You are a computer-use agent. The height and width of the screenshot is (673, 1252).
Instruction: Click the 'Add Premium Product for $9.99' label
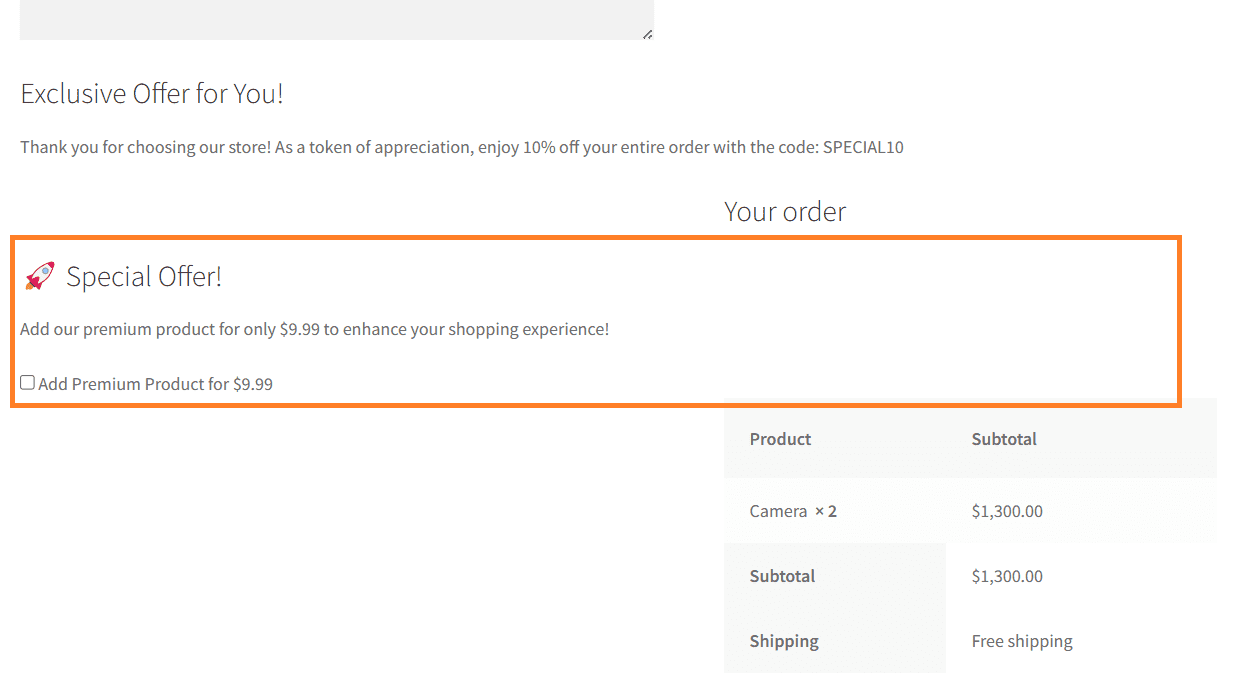[155, 384]
